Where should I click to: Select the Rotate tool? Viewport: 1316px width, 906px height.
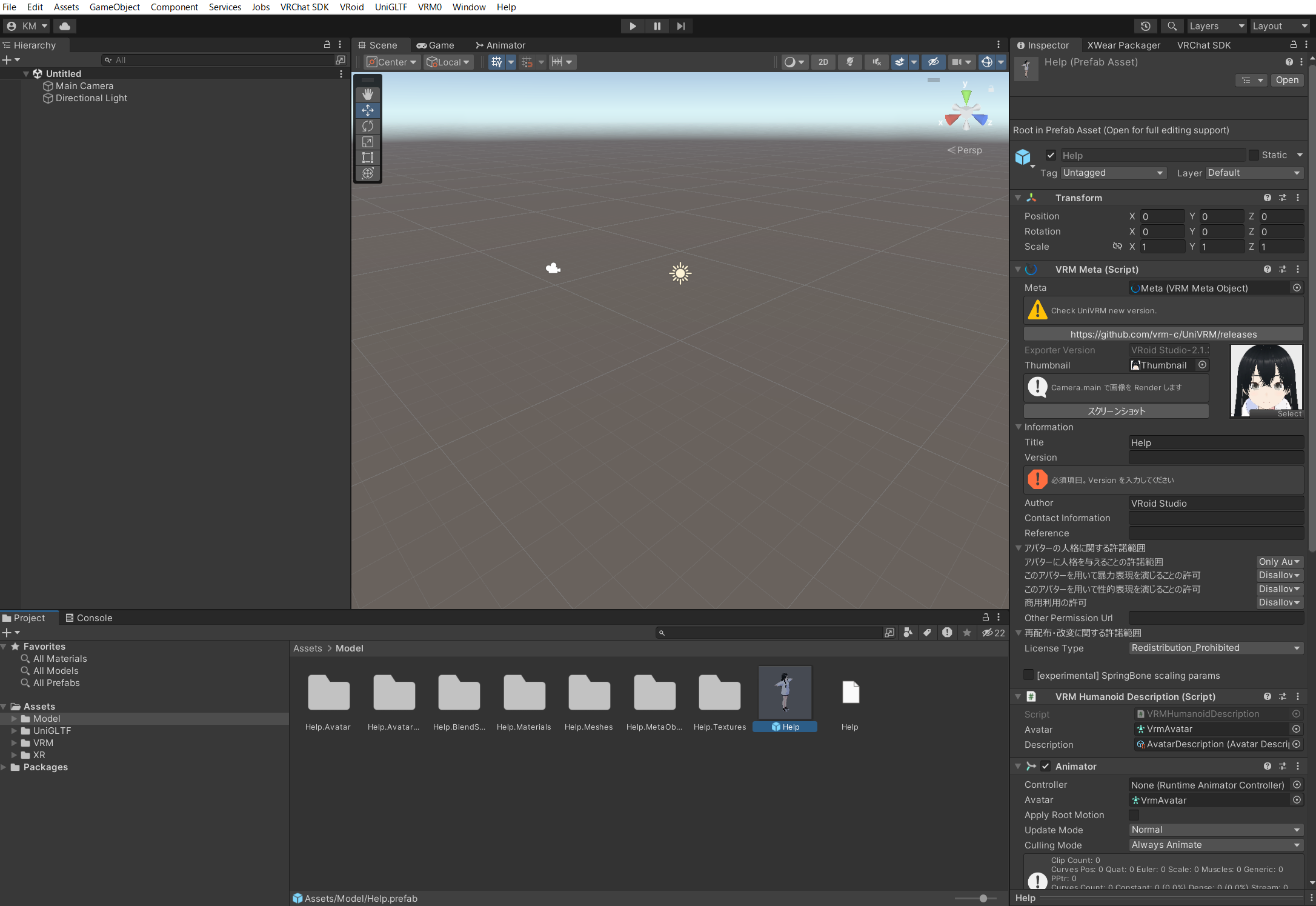point(367,126)
